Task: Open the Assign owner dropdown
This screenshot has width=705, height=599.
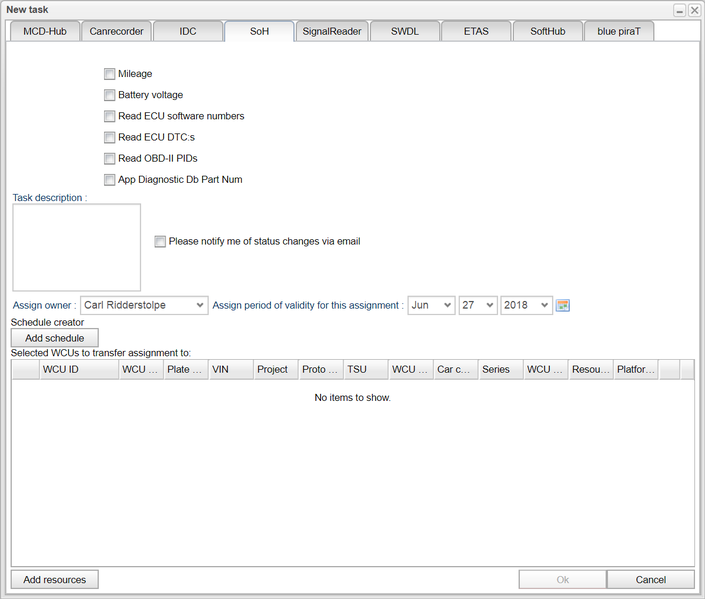Action: pos(144,305)
